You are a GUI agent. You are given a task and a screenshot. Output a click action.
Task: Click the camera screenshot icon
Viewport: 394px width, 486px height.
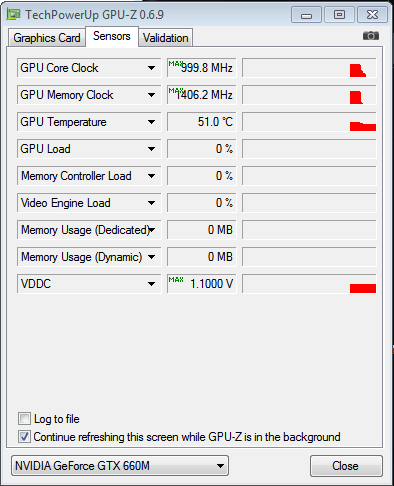click(x=371, y=35)
